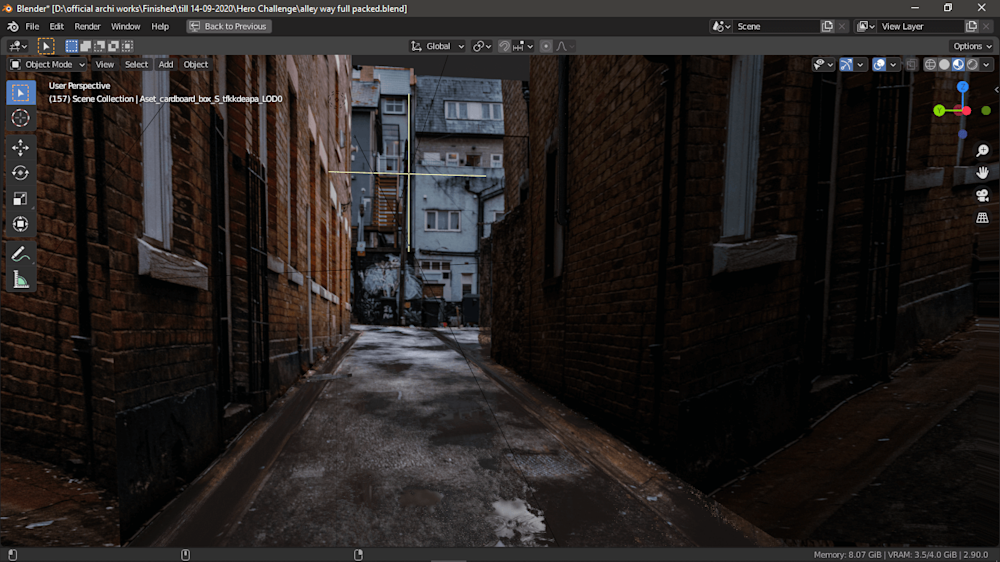The width and height of the screenshot is (1000, 562).
Task: Open the gizmo settings dropdown arrow
Action: coord(860,64)
